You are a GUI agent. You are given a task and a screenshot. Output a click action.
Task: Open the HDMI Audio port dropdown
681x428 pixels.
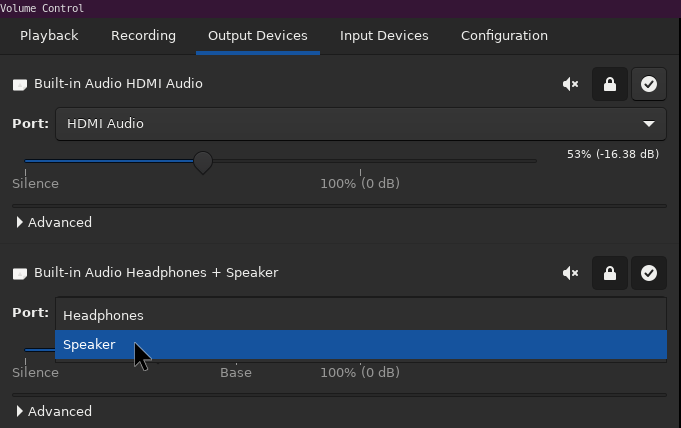coord(361,124)
